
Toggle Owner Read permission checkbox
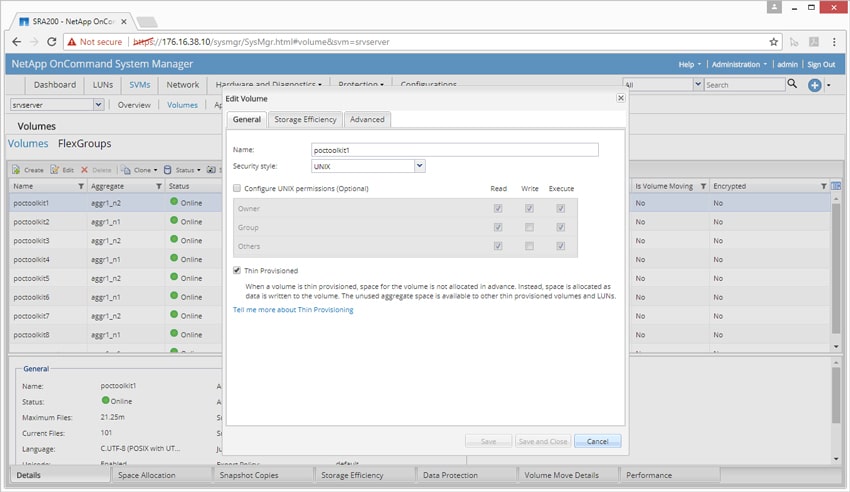click(498, 208)
